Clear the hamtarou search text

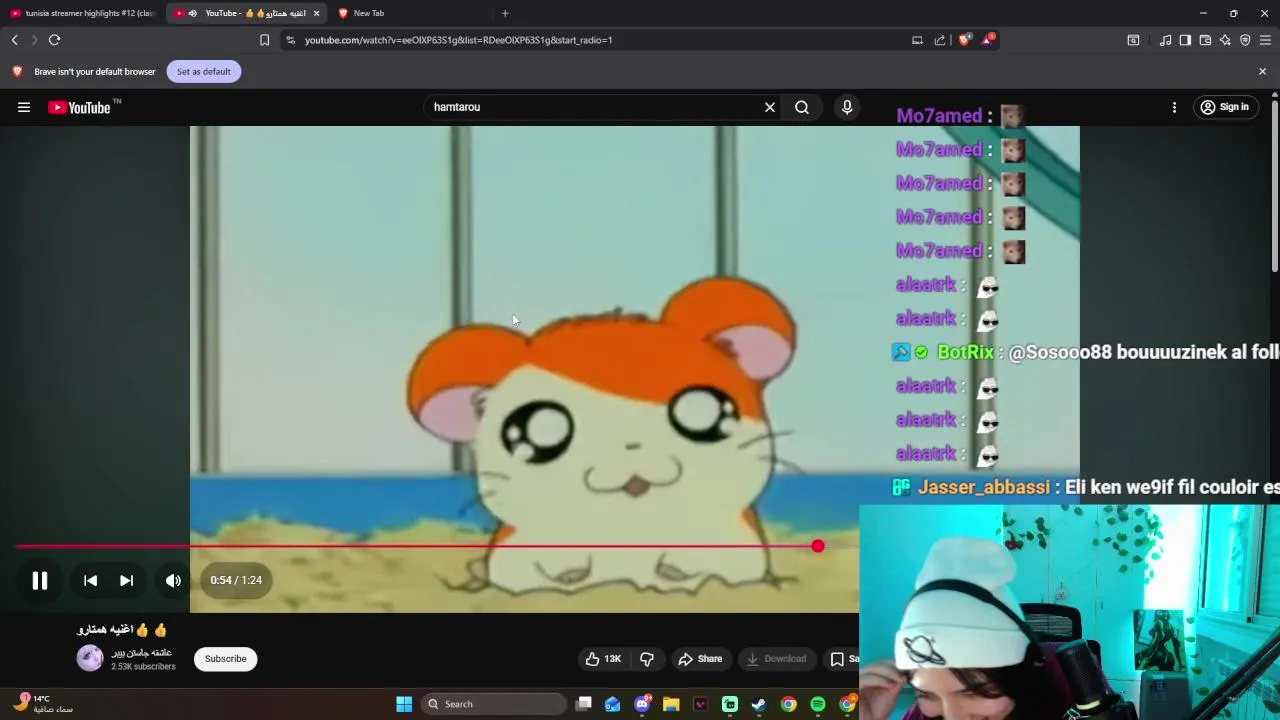click(770, 107)
